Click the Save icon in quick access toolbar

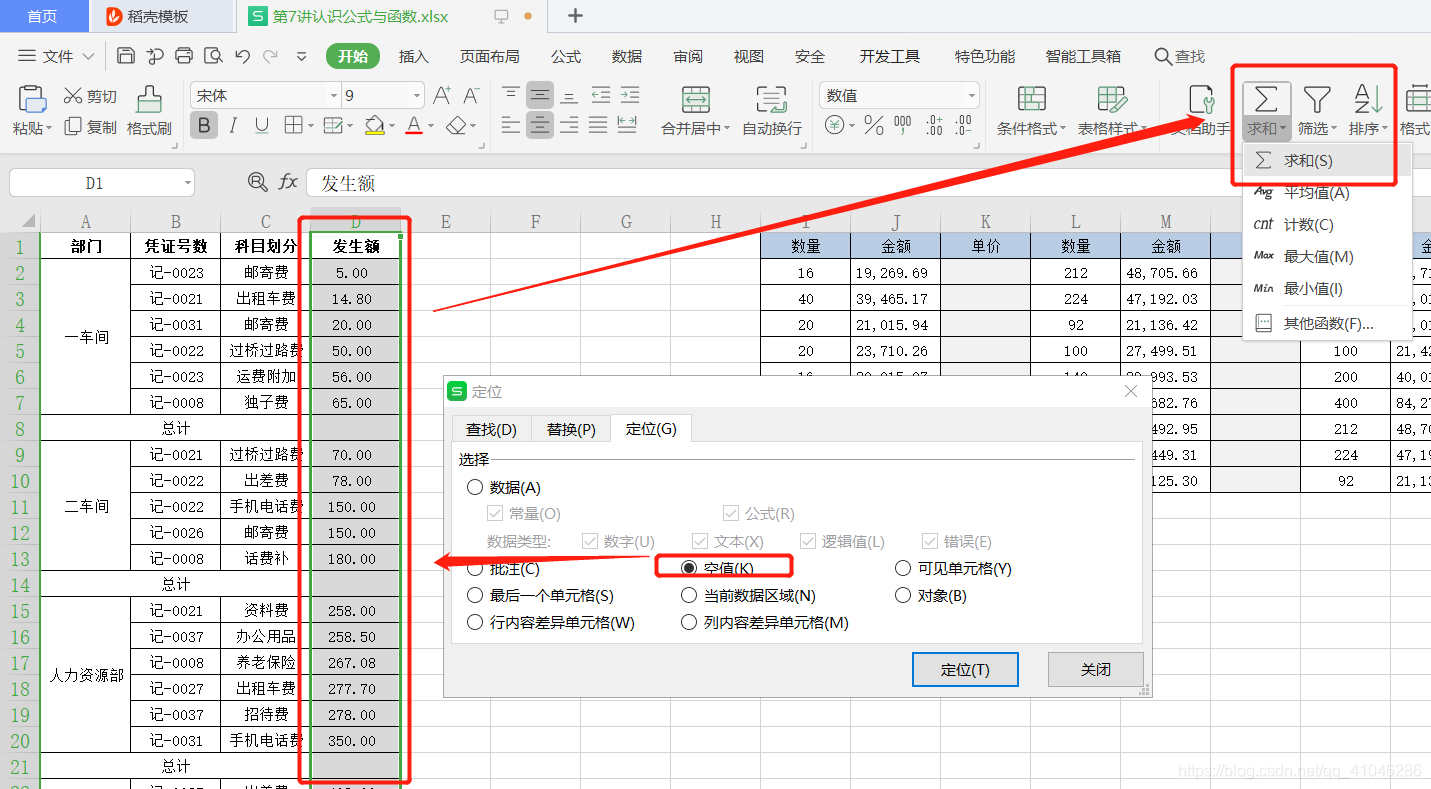[x=126, y=56]
